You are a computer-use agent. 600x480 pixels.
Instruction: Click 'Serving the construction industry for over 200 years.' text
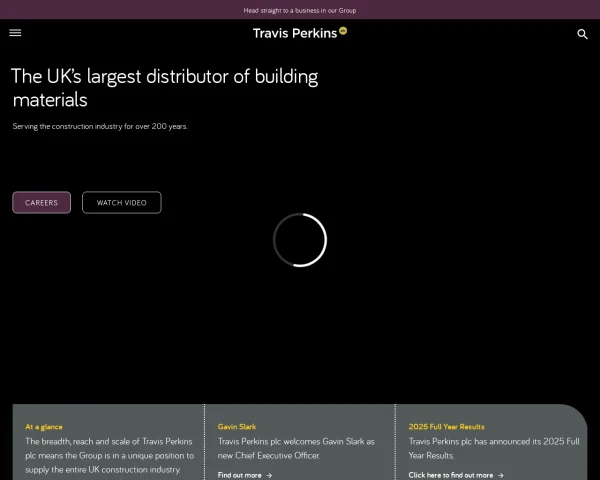point(100,126)
